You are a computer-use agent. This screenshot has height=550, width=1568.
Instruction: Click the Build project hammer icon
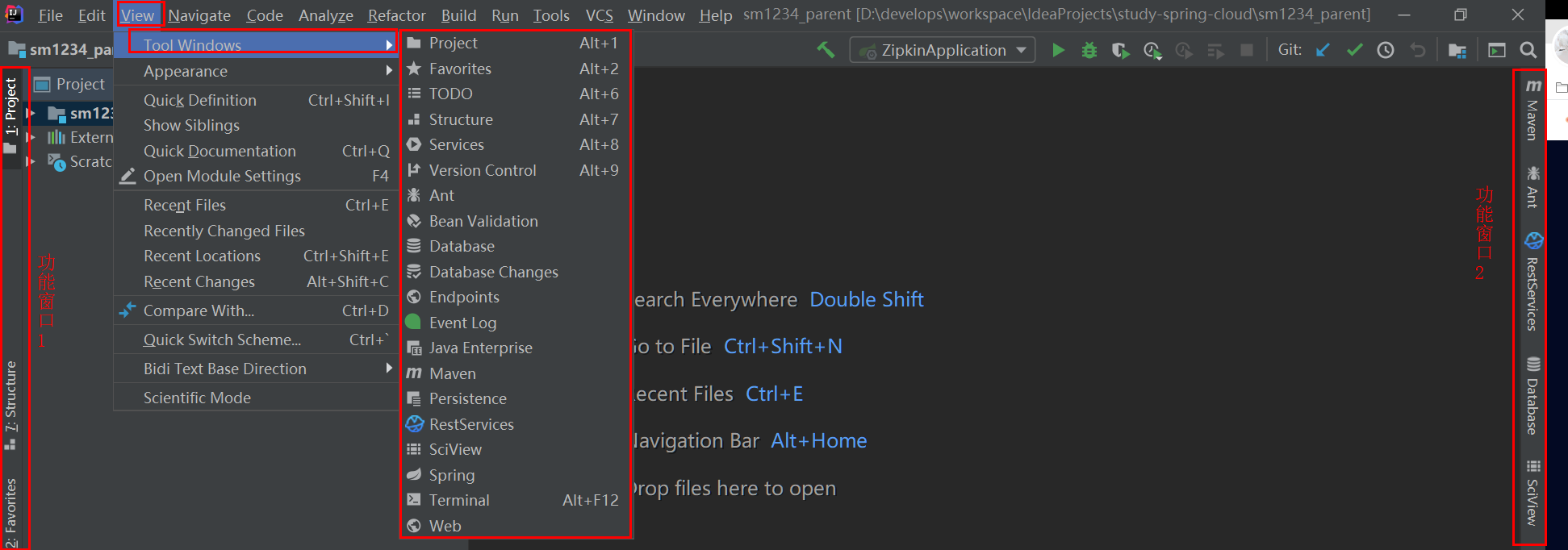pos(825,50)
